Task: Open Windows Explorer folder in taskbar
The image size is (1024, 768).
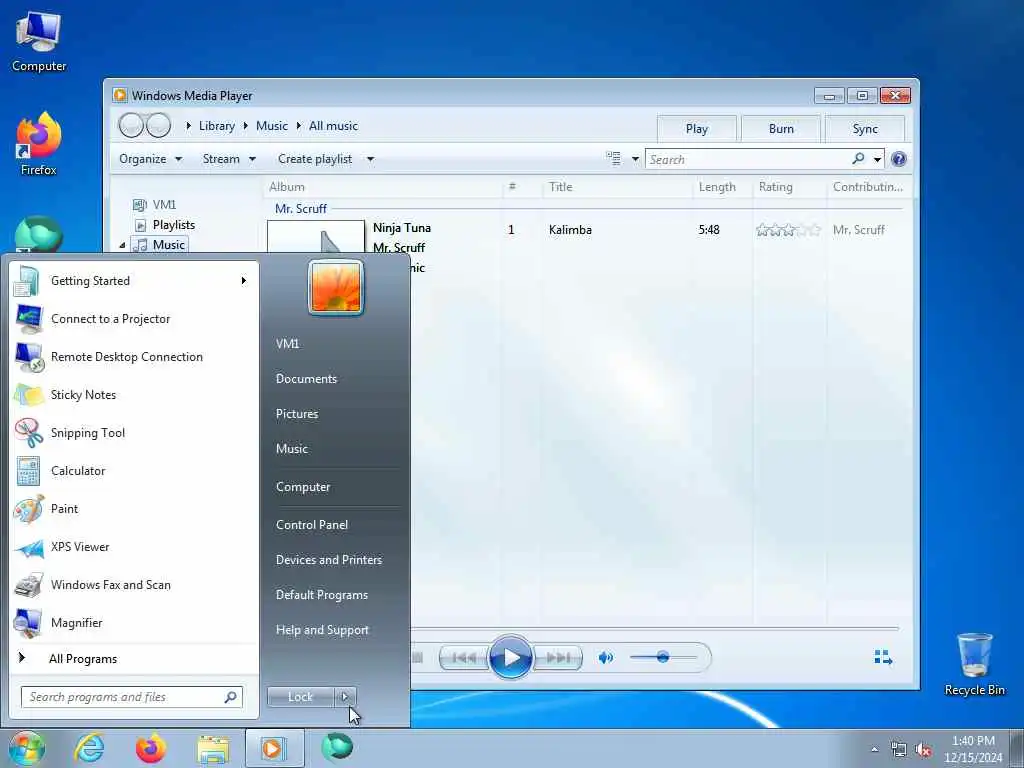Action: click(214, 748)
